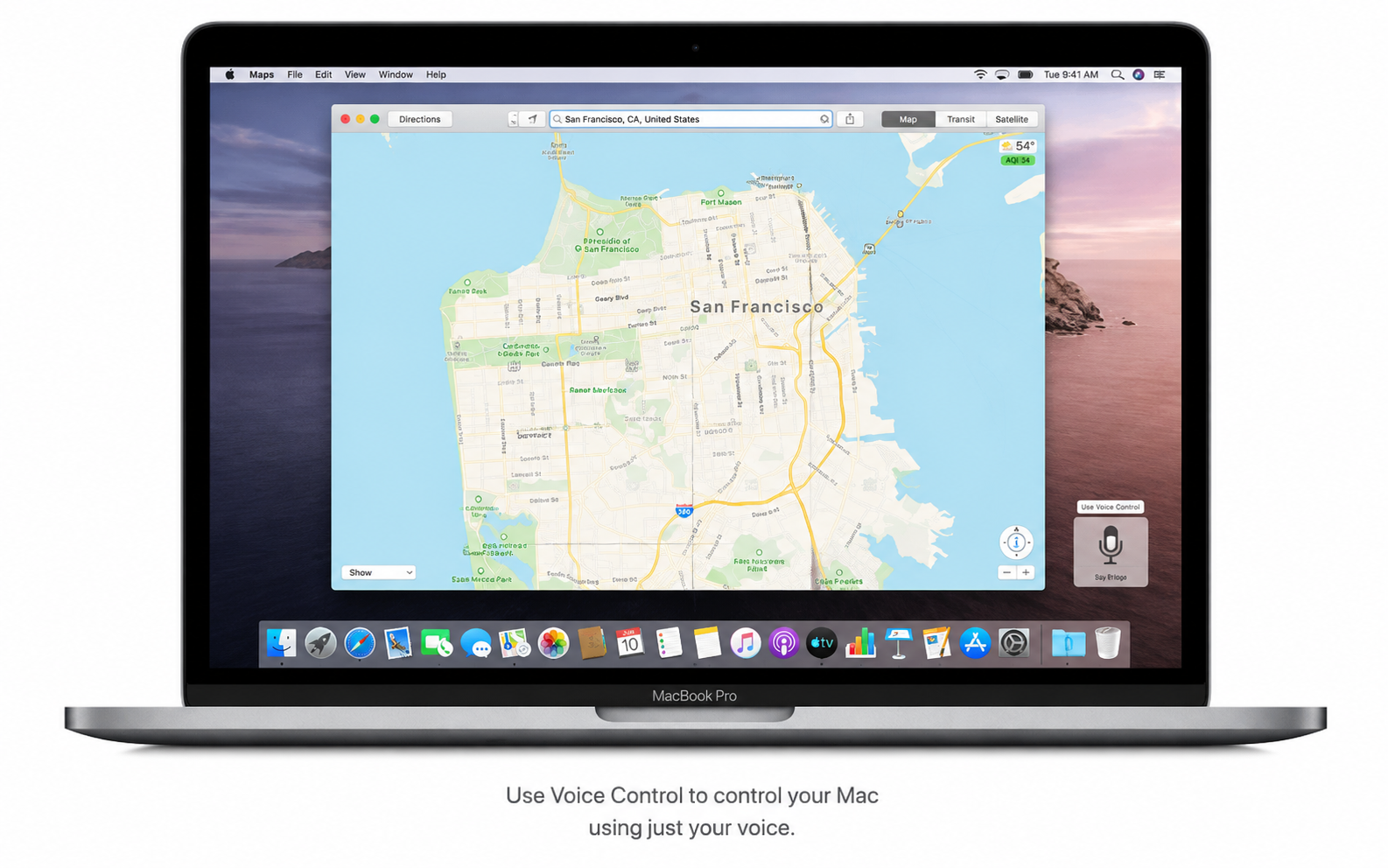The width and height of the screenshot is (1388, 868).
Task: Click the compass on the map
Action: click(x=1016, y=542)
